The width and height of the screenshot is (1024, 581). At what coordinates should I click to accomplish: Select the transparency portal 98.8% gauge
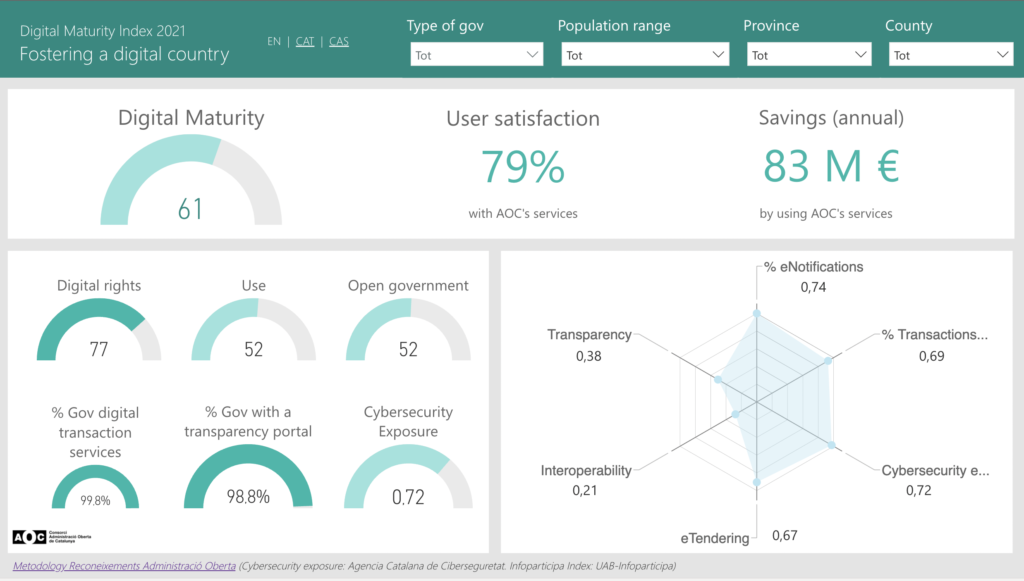coord(248,476)
